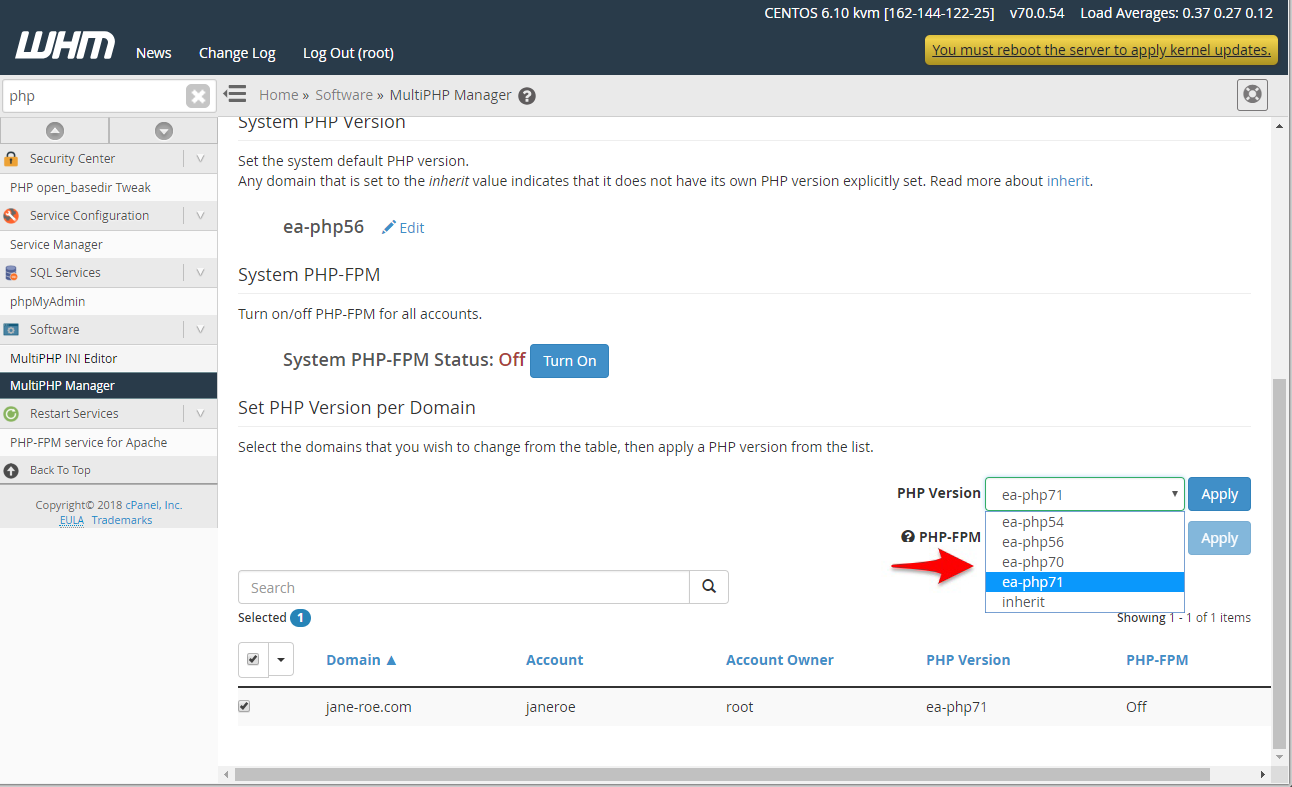
Task: Click the PHP-FPM question mark help icon
Action: [907, 536]
